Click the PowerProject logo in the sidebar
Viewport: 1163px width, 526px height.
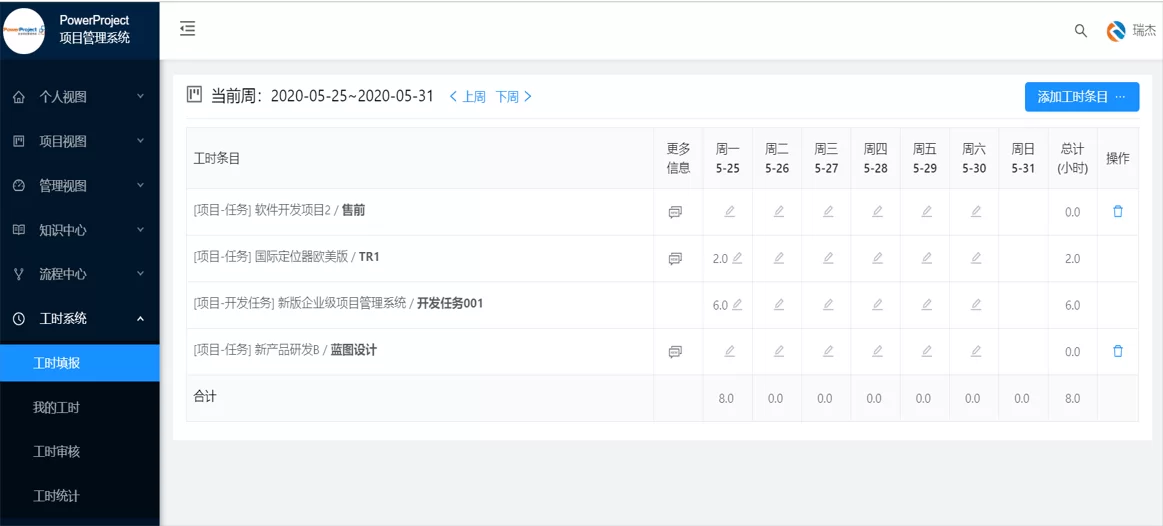pyautogui.click(x=24, y=30)
